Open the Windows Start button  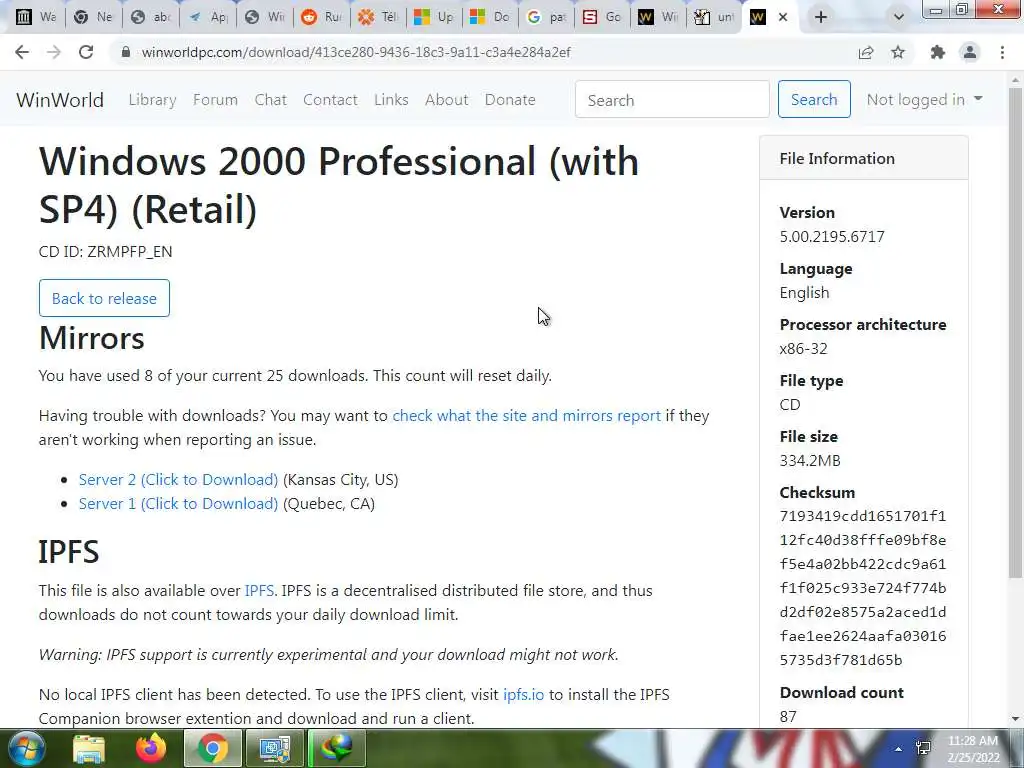point(25,748)
